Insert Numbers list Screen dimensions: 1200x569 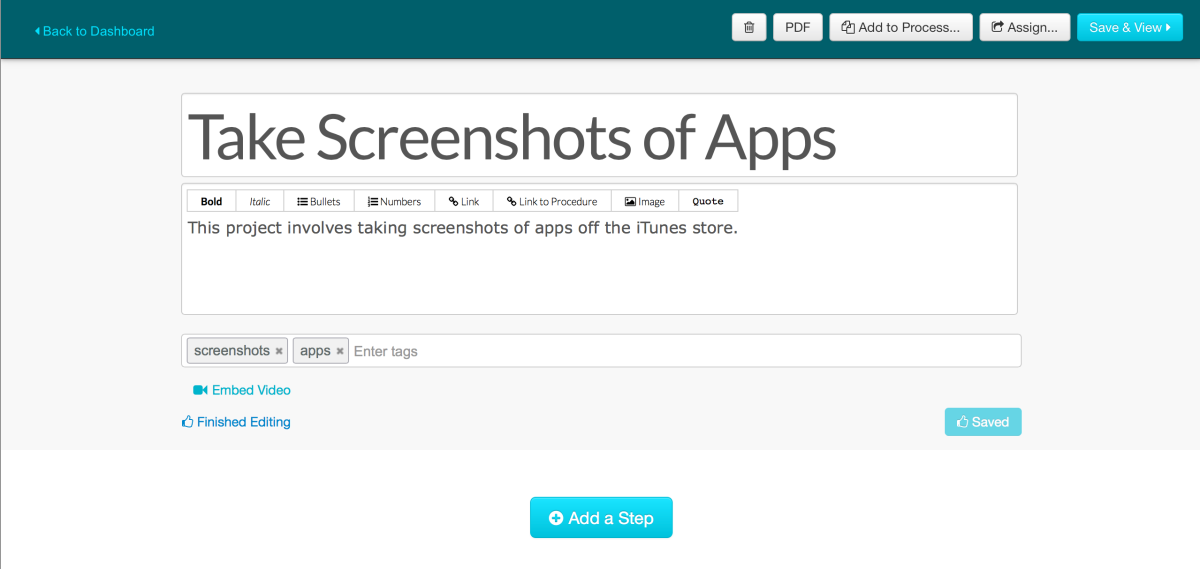click(394, 201)
